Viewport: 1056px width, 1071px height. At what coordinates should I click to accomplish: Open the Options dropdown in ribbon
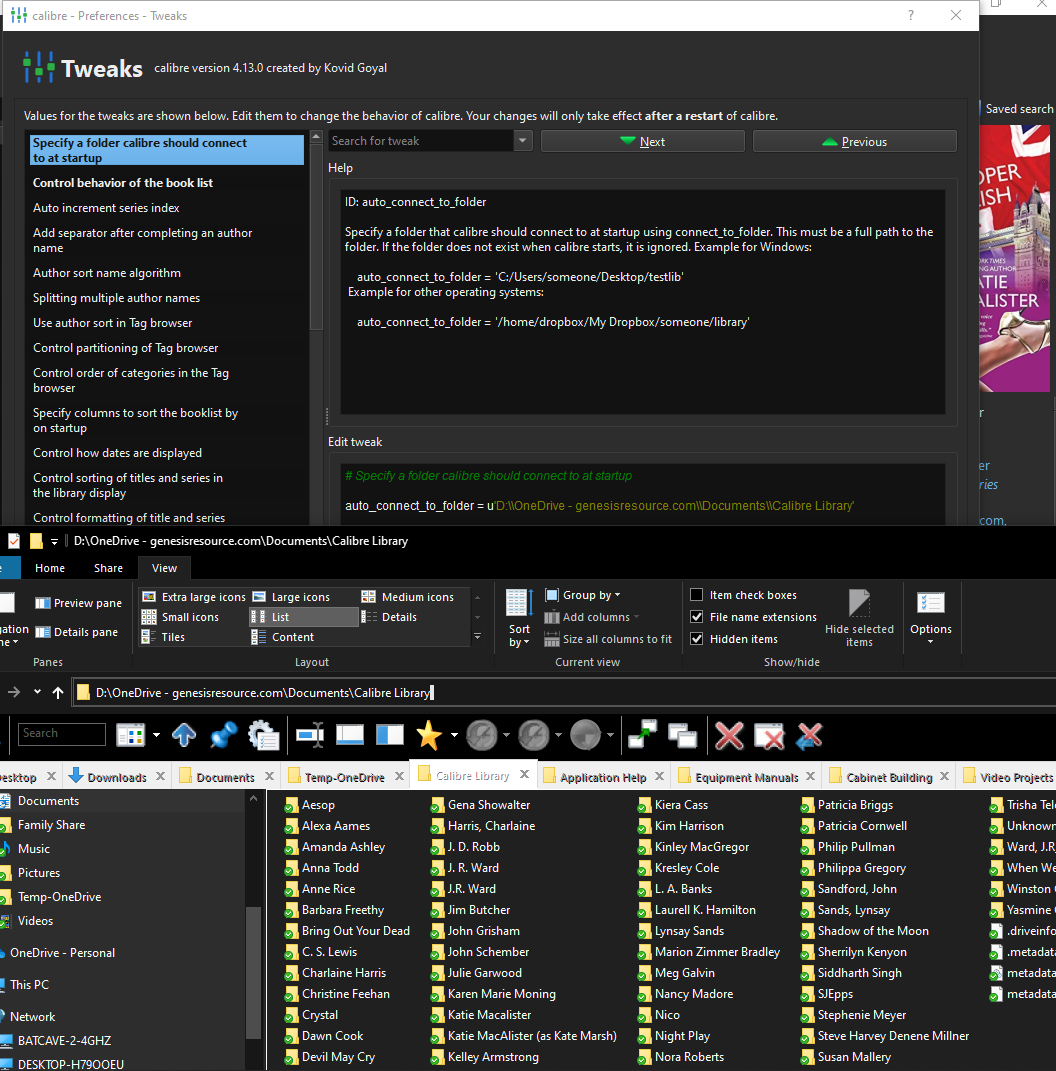tap(930, 618)
